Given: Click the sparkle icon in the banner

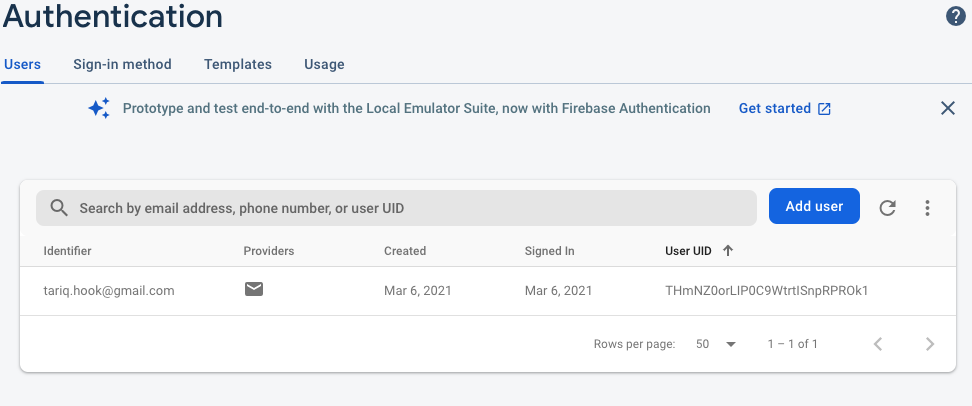Looking at the screenshot, I should tap(99, 108).
